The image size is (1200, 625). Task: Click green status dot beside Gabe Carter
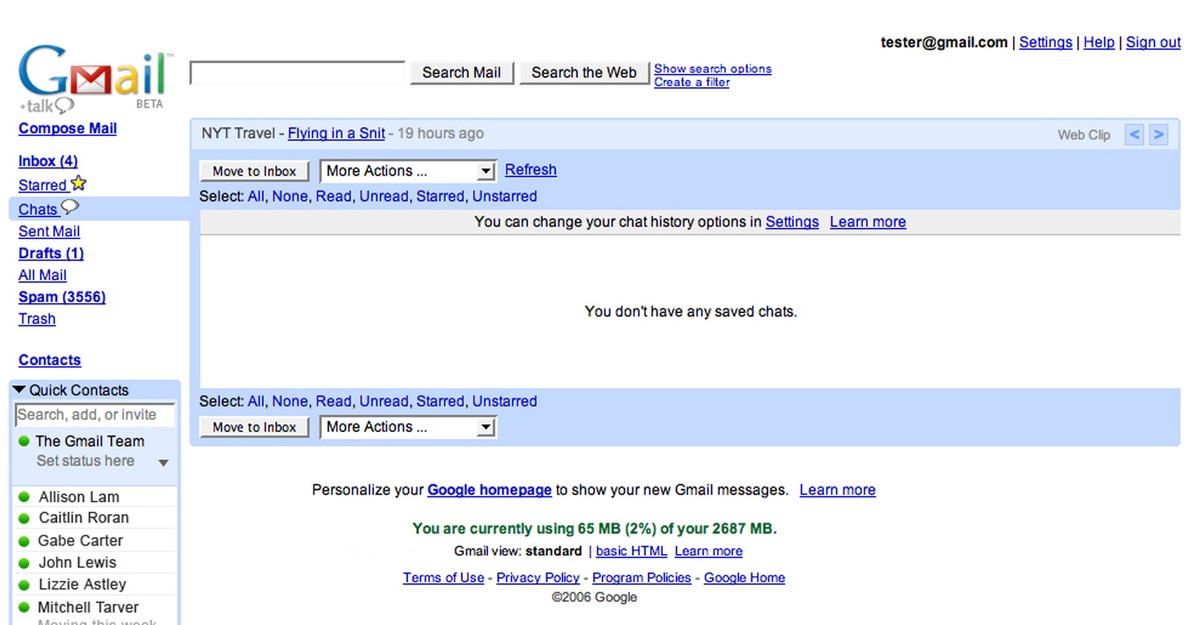[24, 541]
